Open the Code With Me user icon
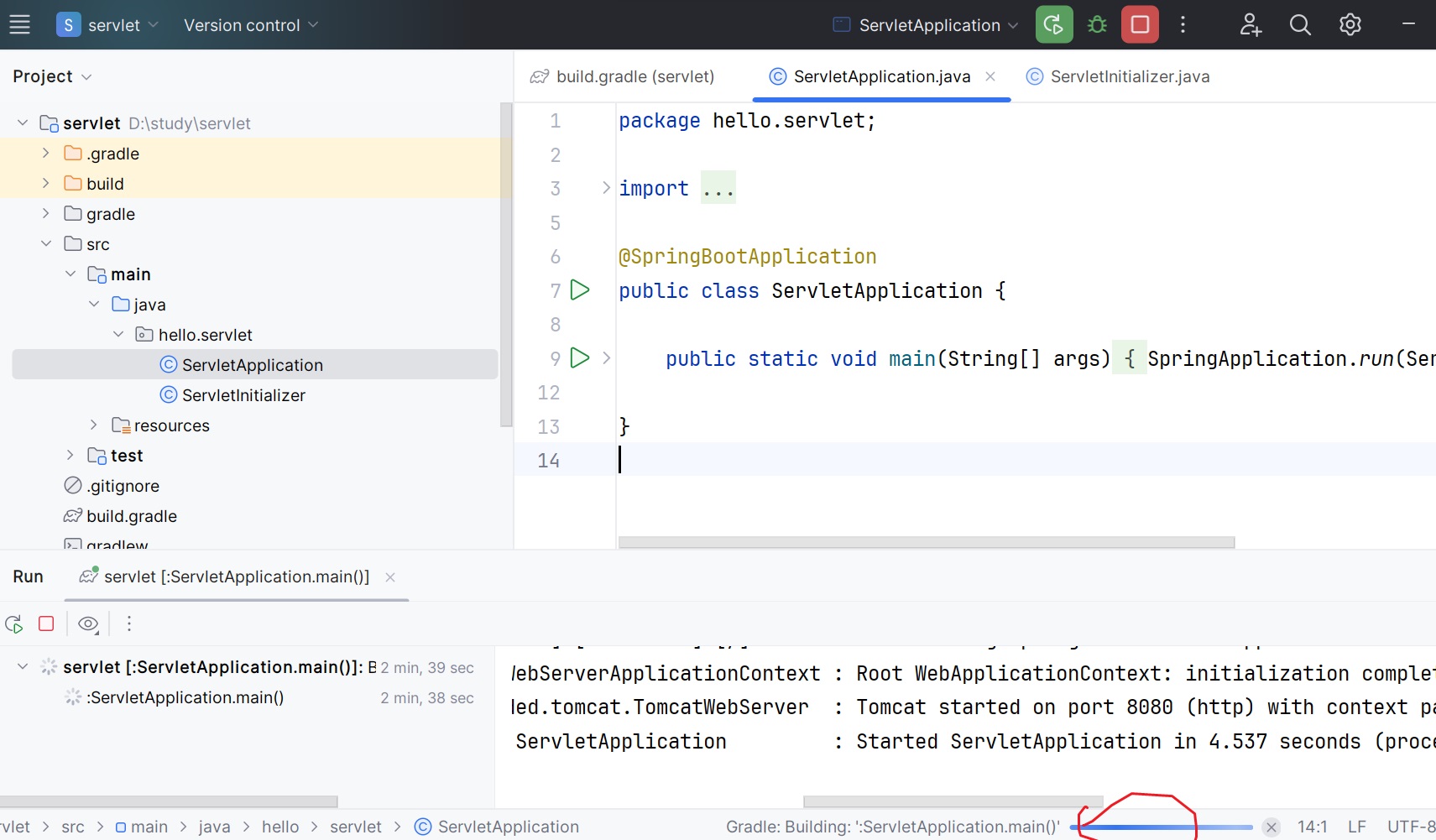The image size is (1436, 840). point(1251,24)
